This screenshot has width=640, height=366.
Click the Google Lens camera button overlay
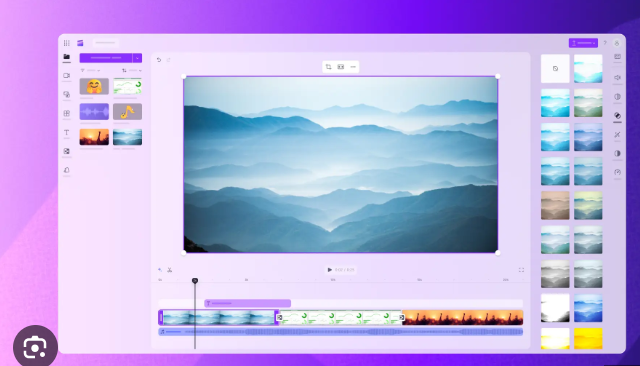pyautogui.click(x=35, y=347)
